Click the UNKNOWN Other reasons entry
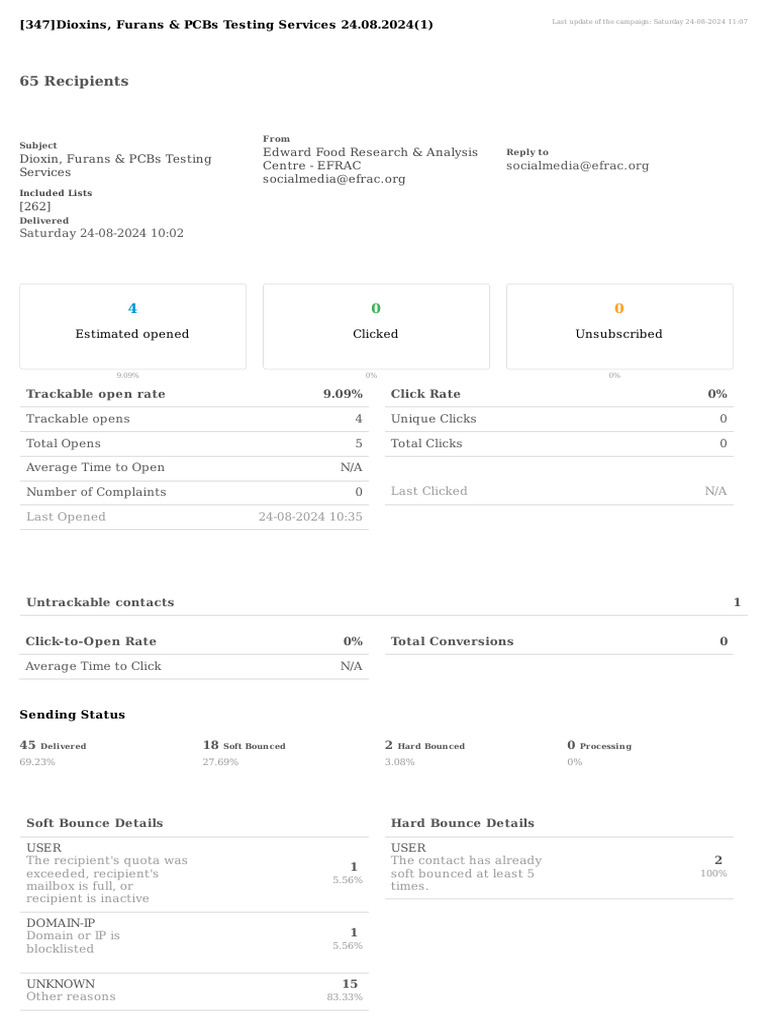The image size is (768, 1024). click(194, 990)
